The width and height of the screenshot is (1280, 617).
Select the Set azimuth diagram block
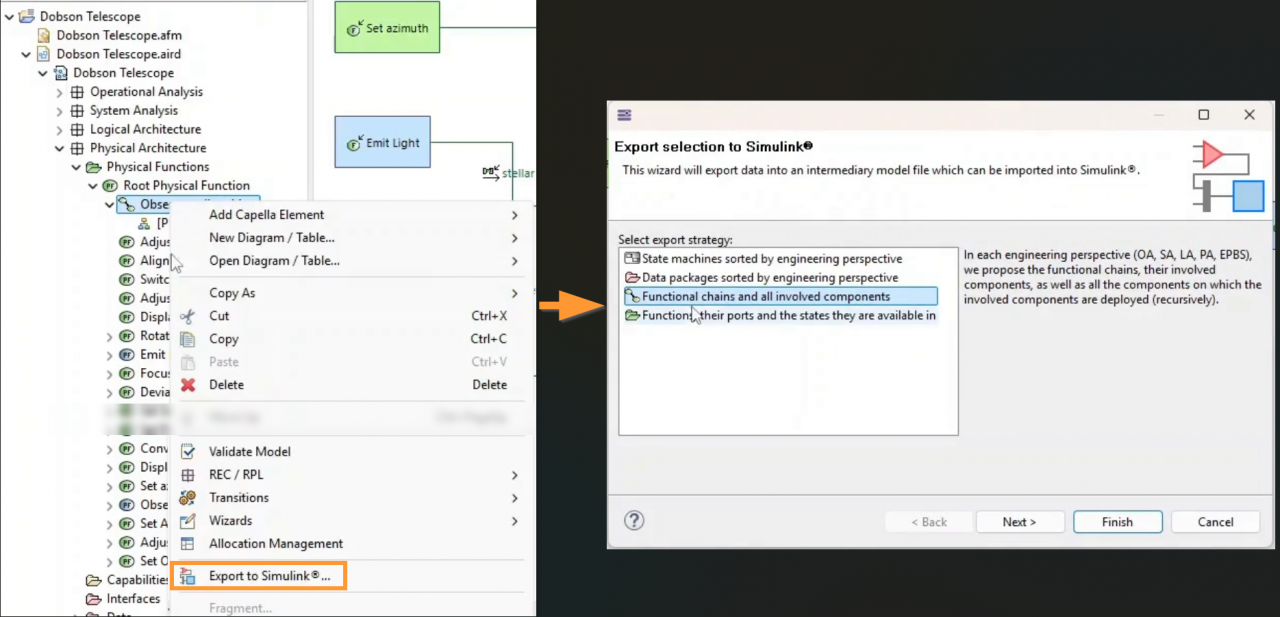[x=386, y=29]
